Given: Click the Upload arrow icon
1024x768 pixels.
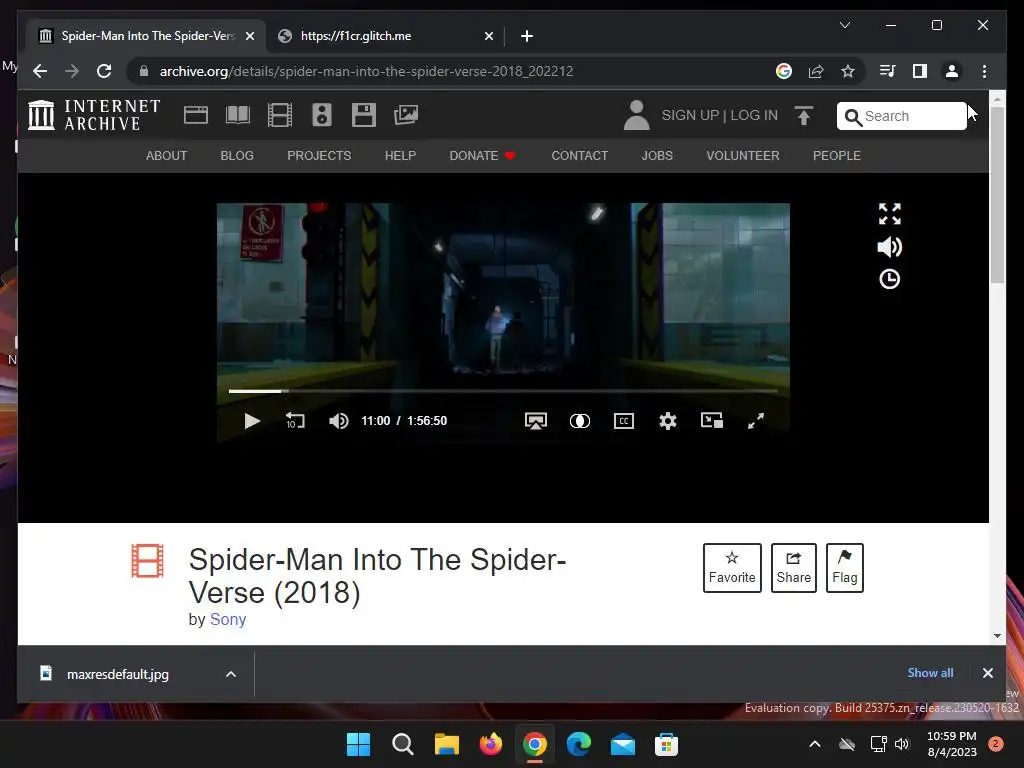Looking at the screenshot, I should [804, 116].
